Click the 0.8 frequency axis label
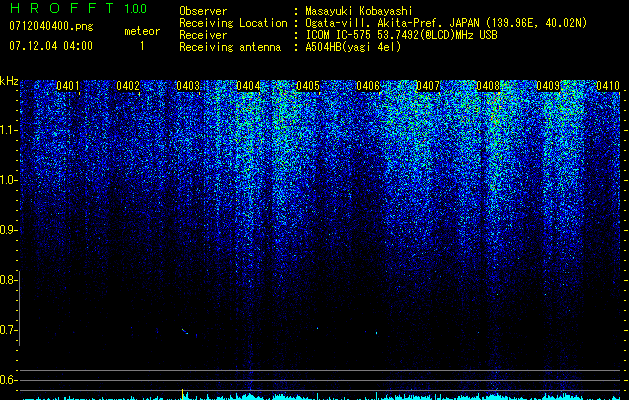The height and width of the screenshot is (400, 629). pos(8,280)
